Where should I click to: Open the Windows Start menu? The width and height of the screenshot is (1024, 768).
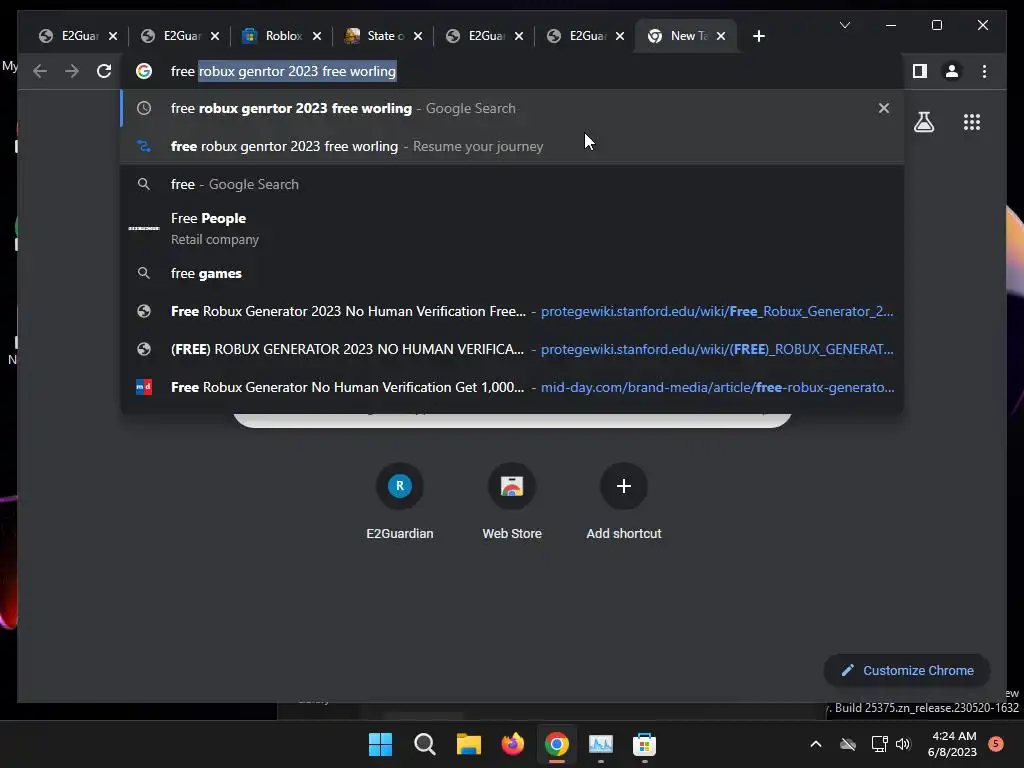tap(380, 744)
